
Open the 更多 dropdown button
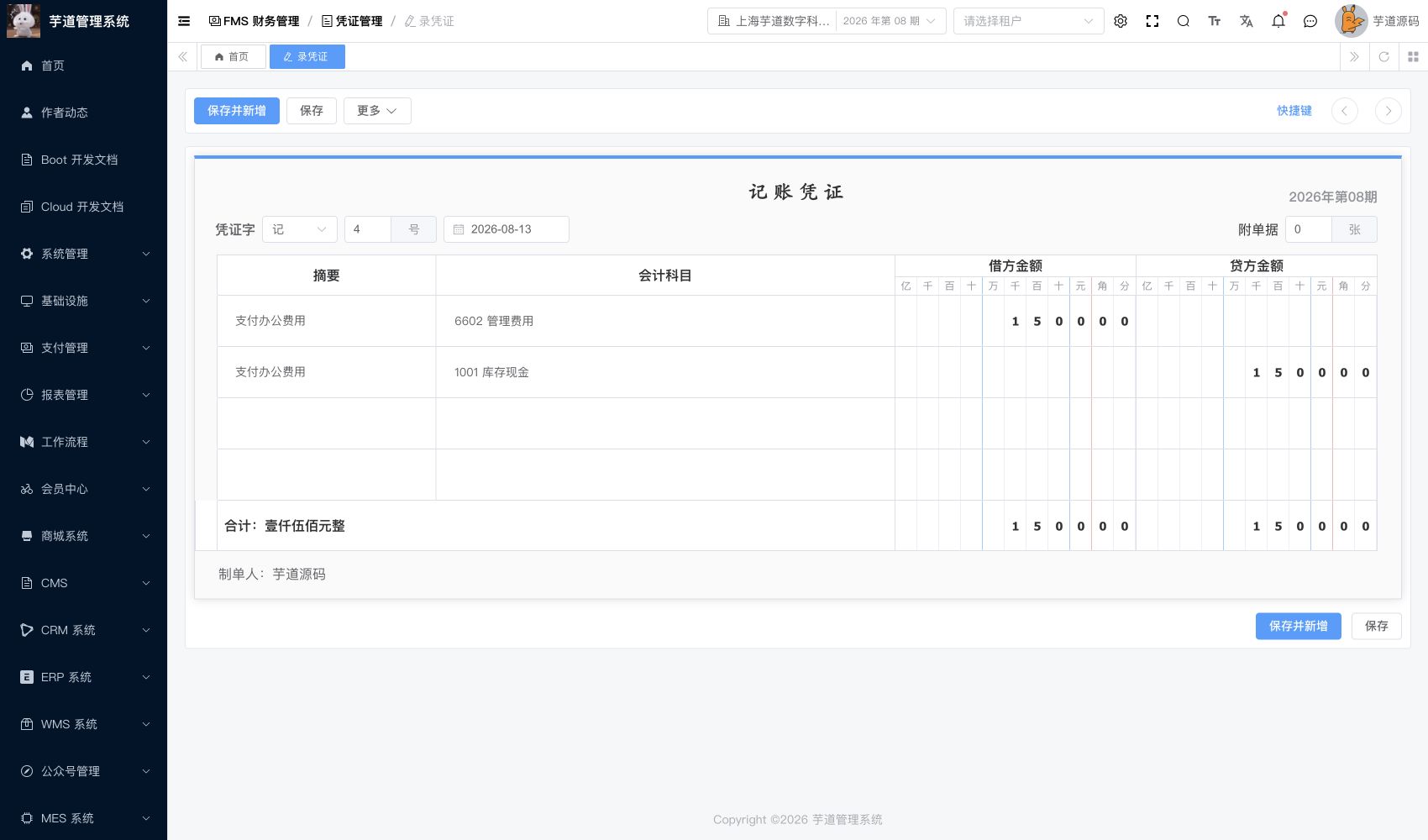[x=377, y=111]
